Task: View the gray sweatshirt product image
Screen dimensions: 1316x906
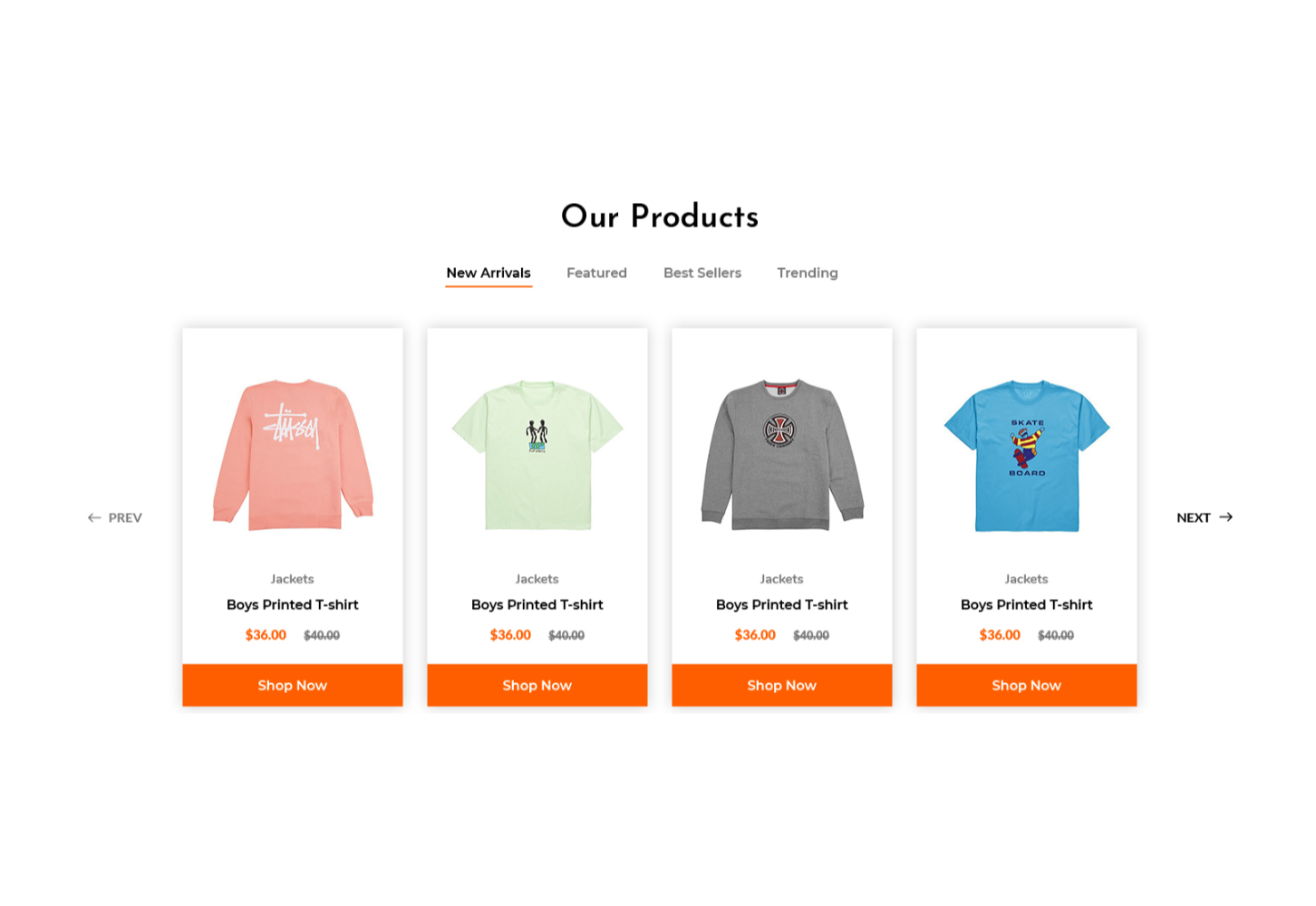Action: pos(782,455)
